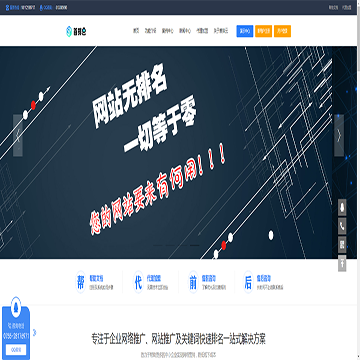
Task: Open the title link beside the 前 icon
Action: pos(209,279)
